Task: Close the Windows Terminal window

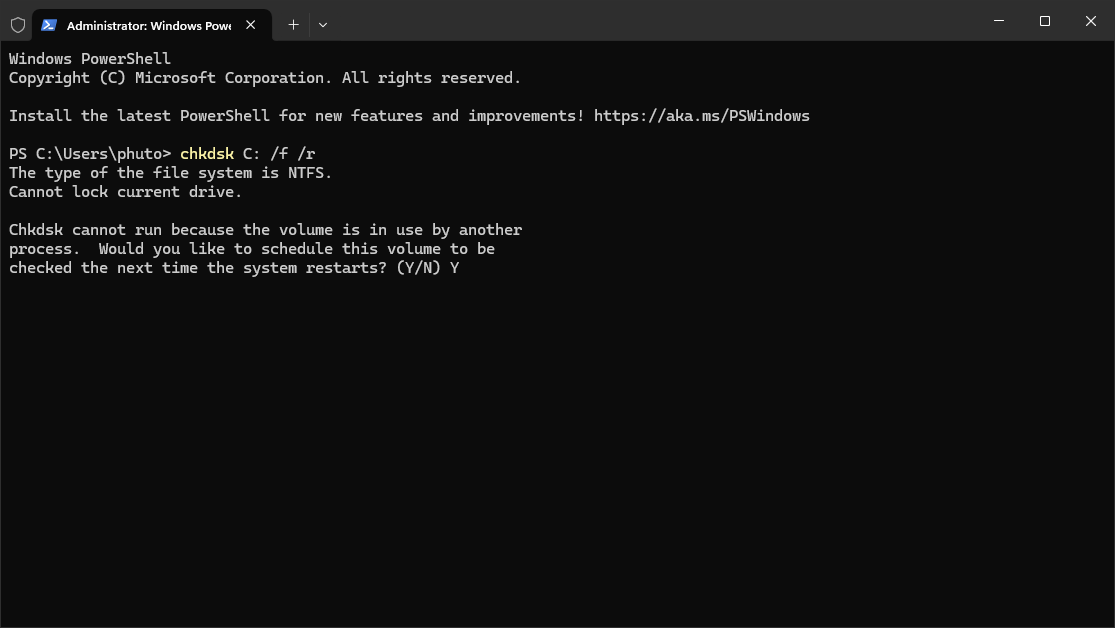Action: click(1091, 21)
